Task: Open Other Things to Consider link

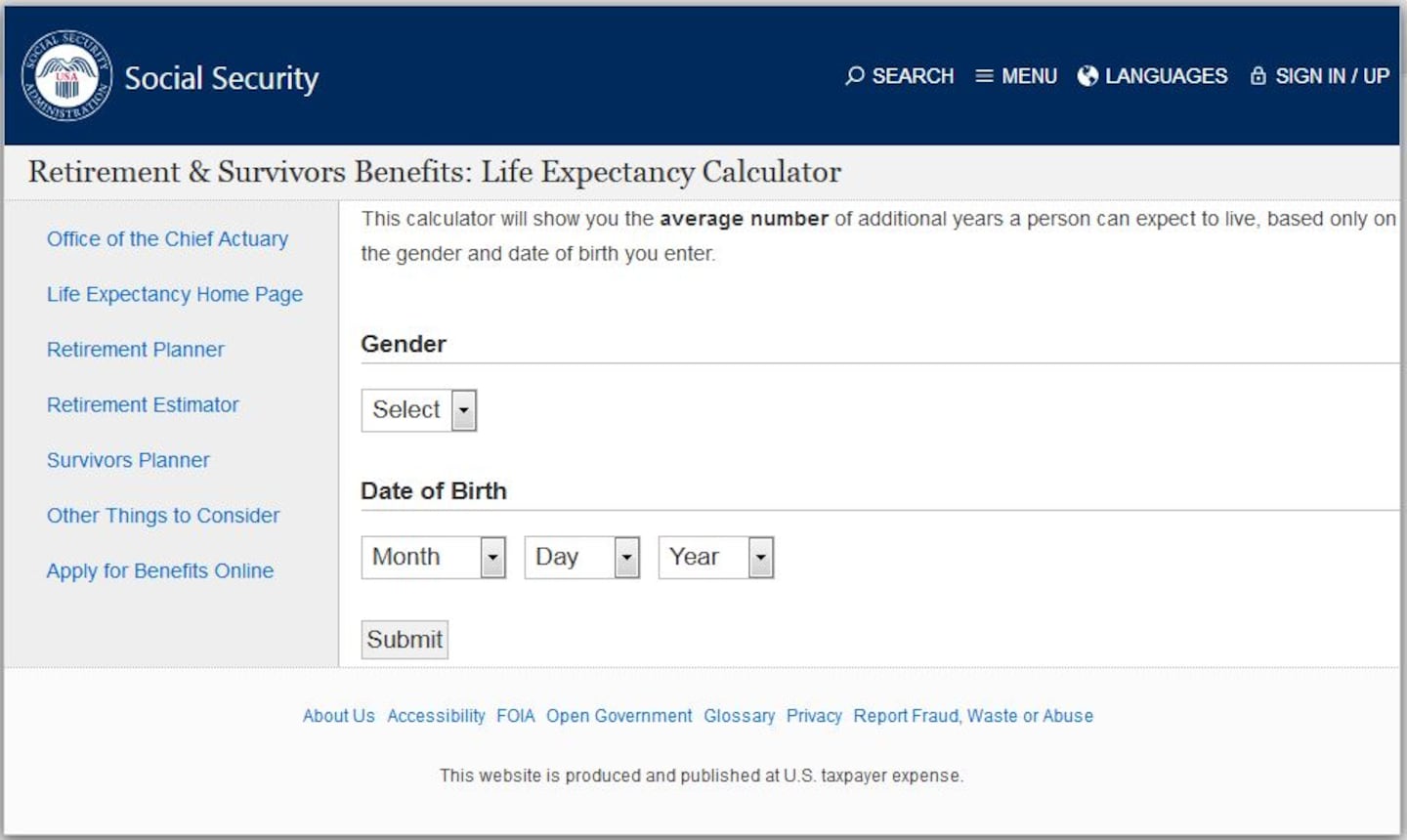Action: pos(163,516)
